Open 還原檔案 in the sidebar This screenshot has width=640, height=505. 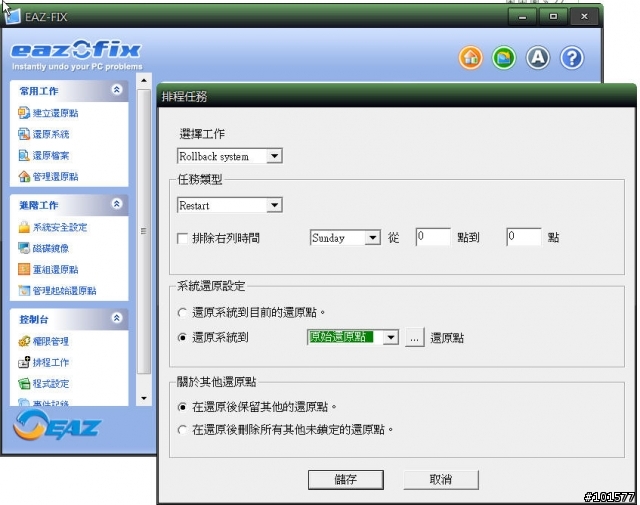point(51,156)
